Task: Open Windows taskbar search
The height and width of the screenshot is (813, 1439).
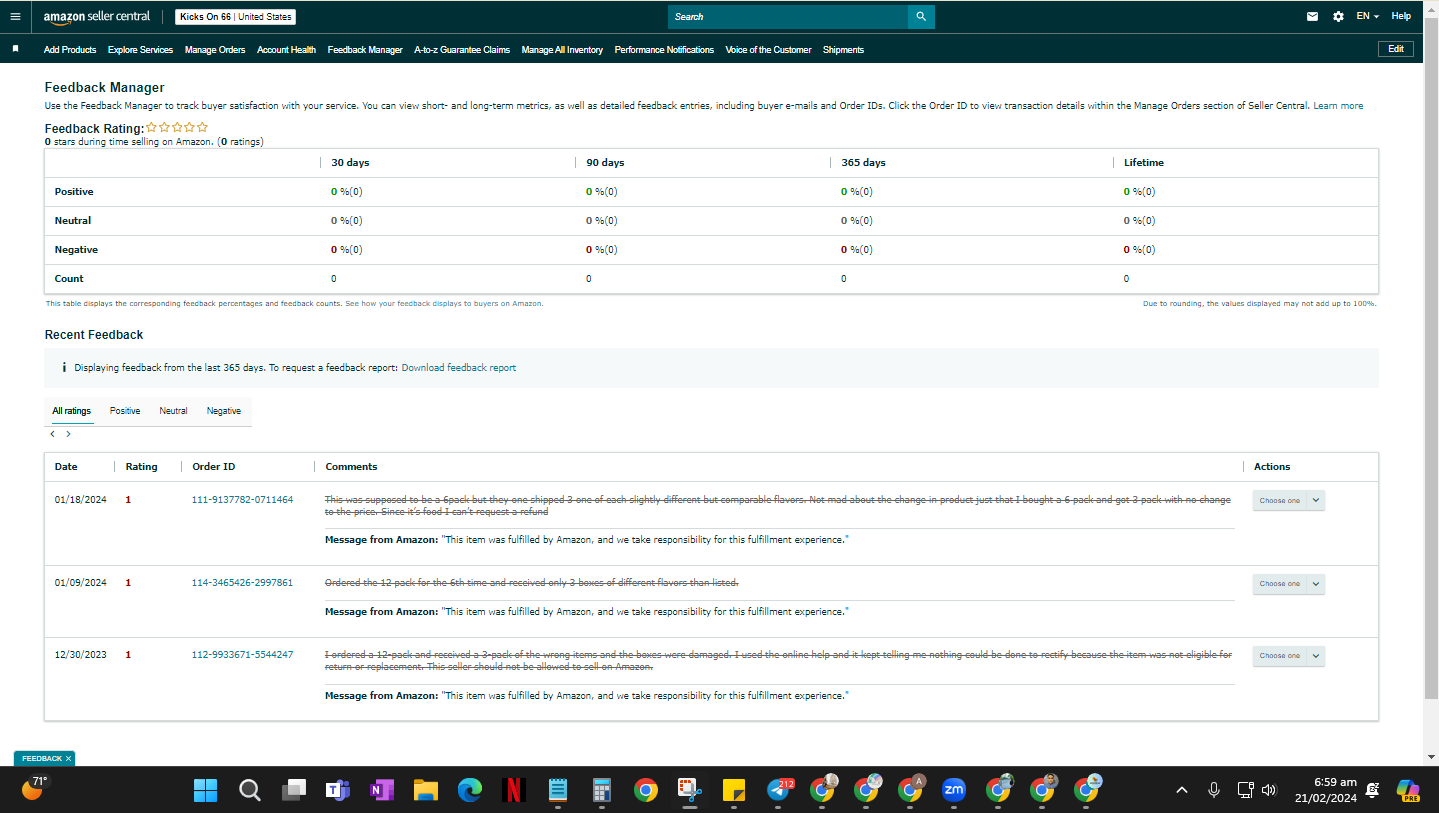Action: click(x=250, y=790)
